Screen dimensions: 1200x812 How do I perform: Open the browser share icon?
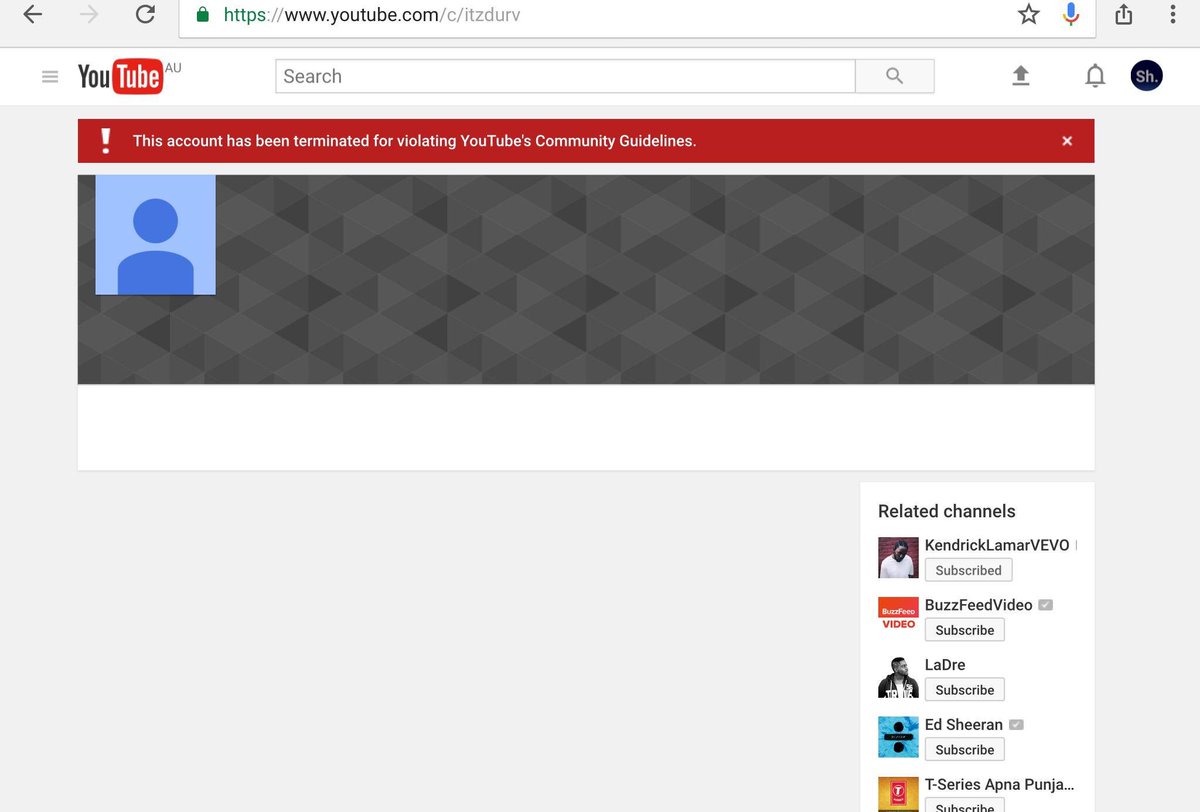1124,15
